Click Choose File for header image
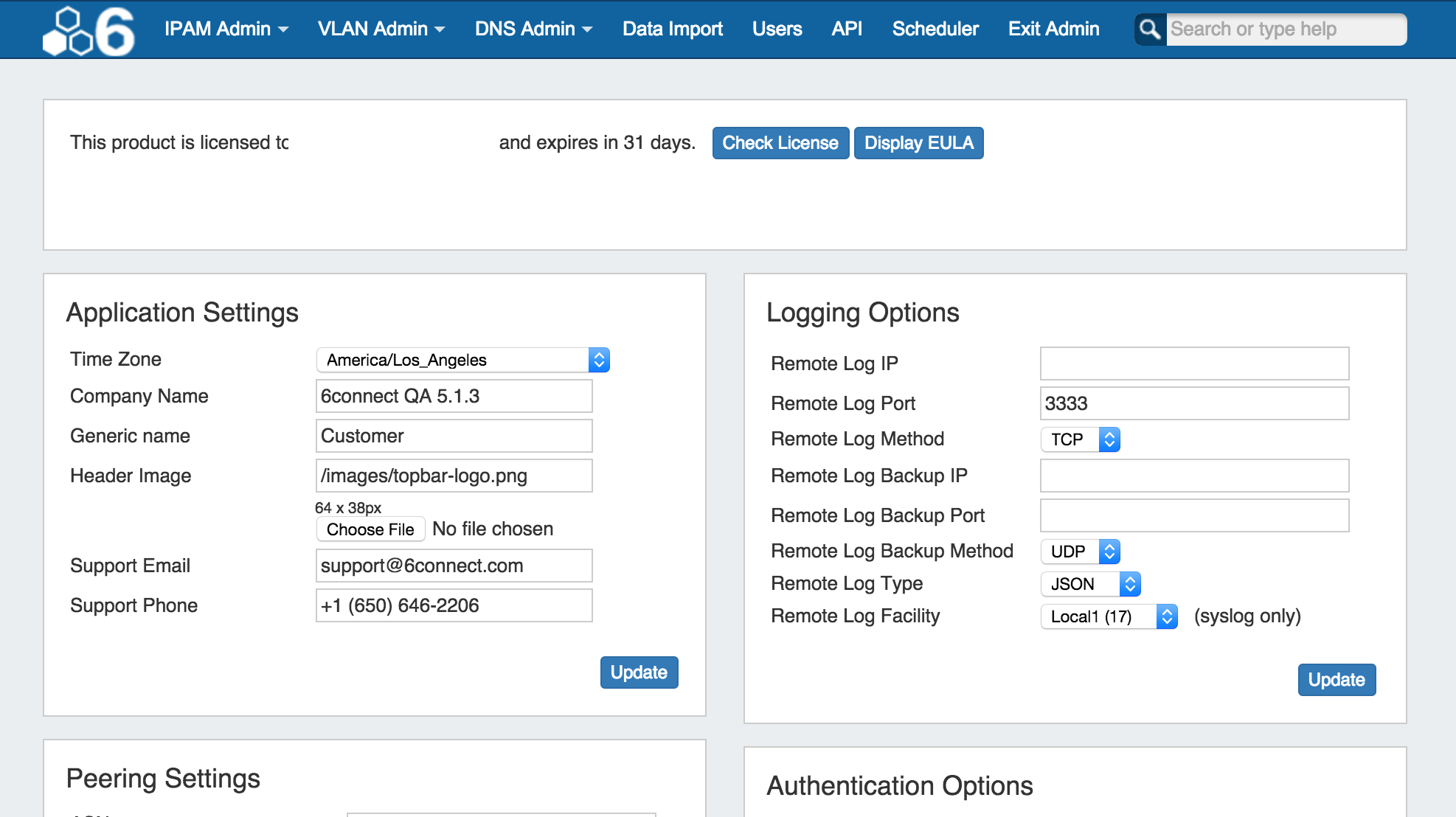The height and width of the screenshot is (817, 1456). [x=370, y=529]
